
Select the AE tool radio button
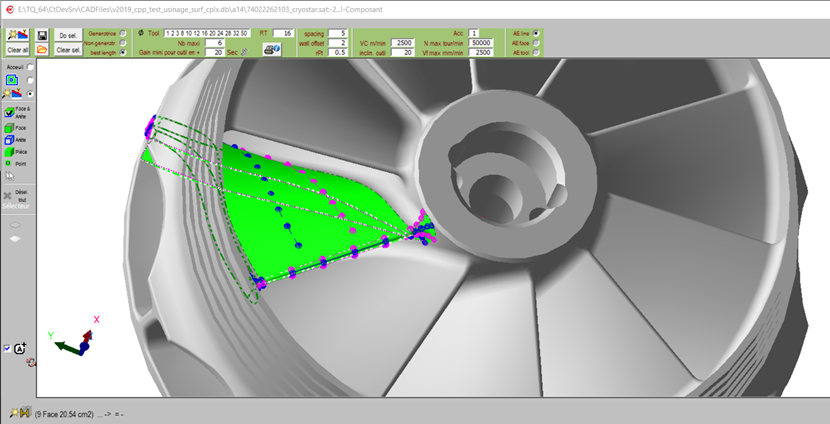(x=536, y=52)
